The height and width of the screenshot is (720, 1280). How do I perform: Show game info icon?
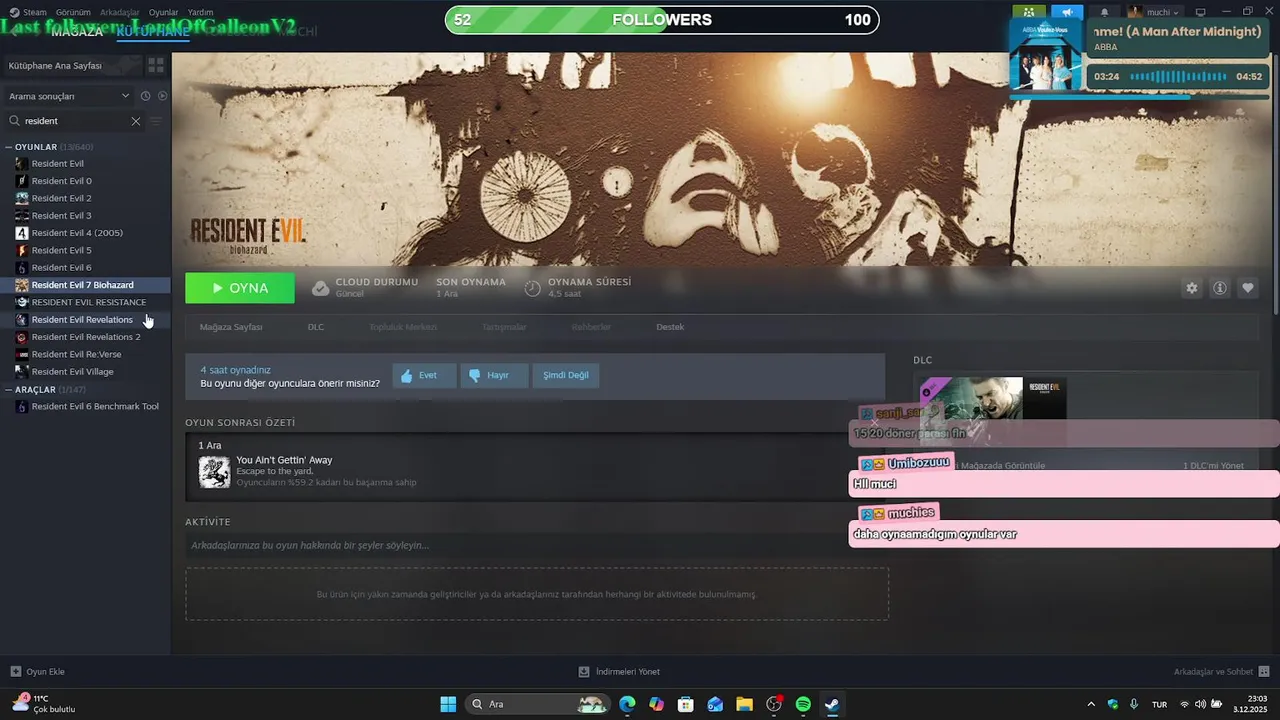1220,288
